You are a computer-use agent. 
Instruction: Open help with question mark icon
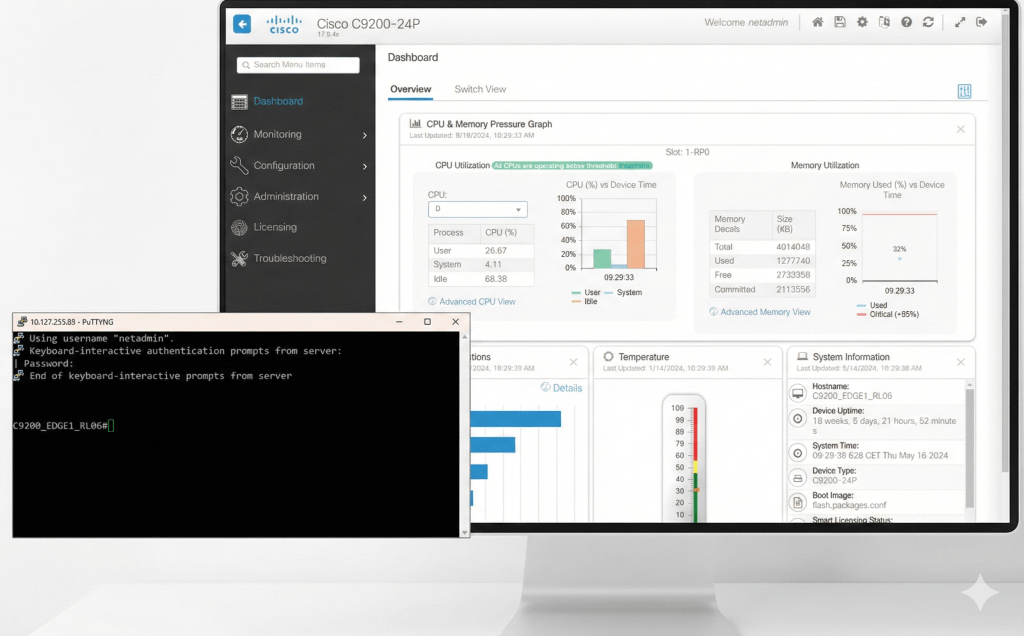(906, 22)
